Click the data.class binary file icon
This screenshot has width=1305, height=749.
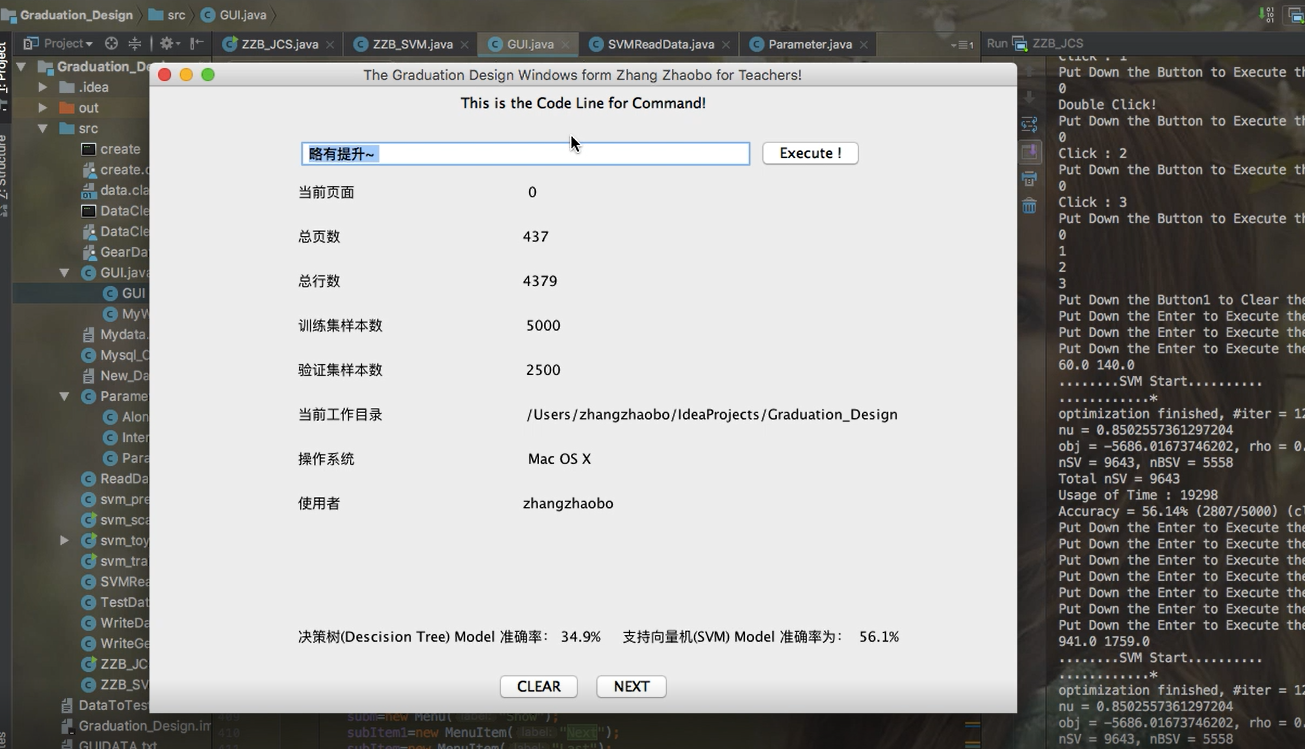click(x=89, y=190)
